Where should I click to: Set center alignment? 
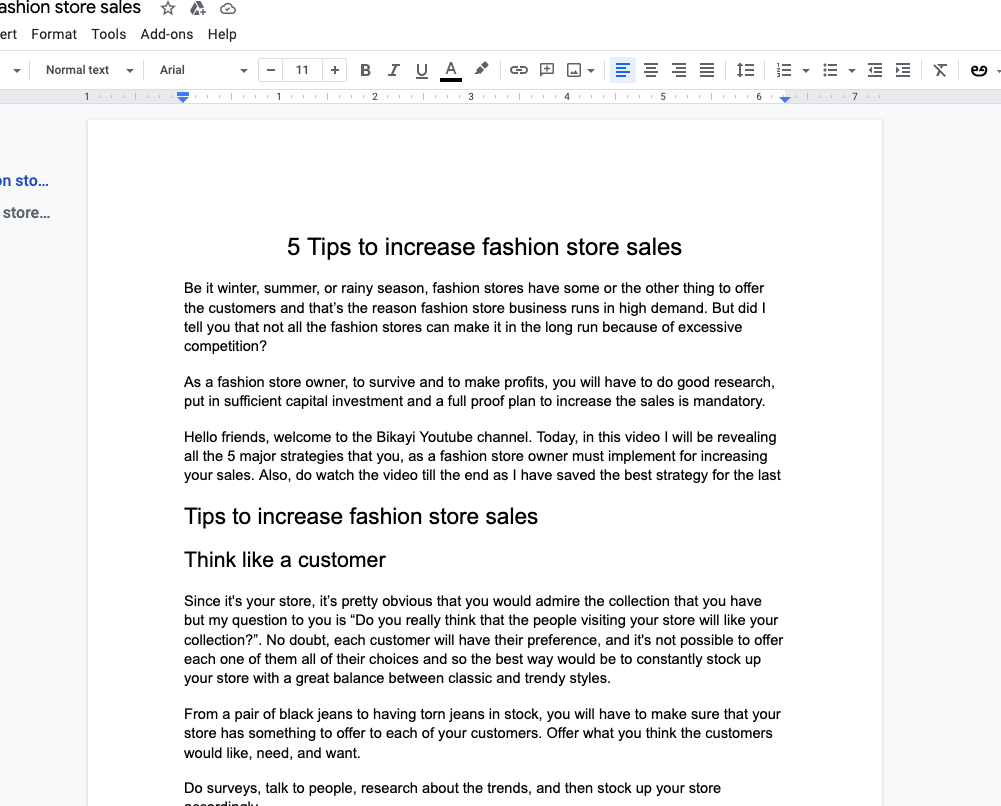click(651, 70)
